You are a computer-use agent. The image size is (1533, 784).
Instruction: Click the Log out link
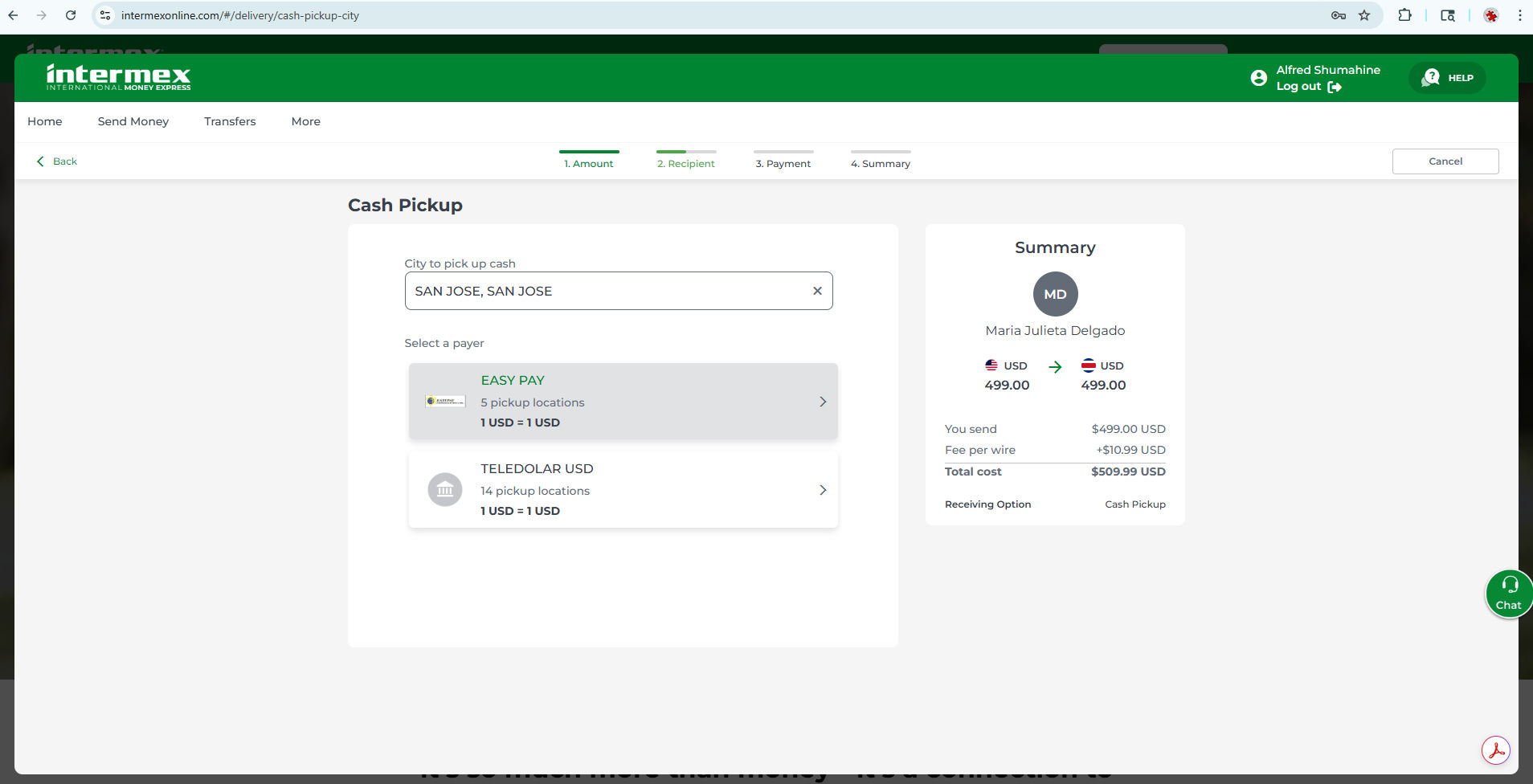[1308, 87]
